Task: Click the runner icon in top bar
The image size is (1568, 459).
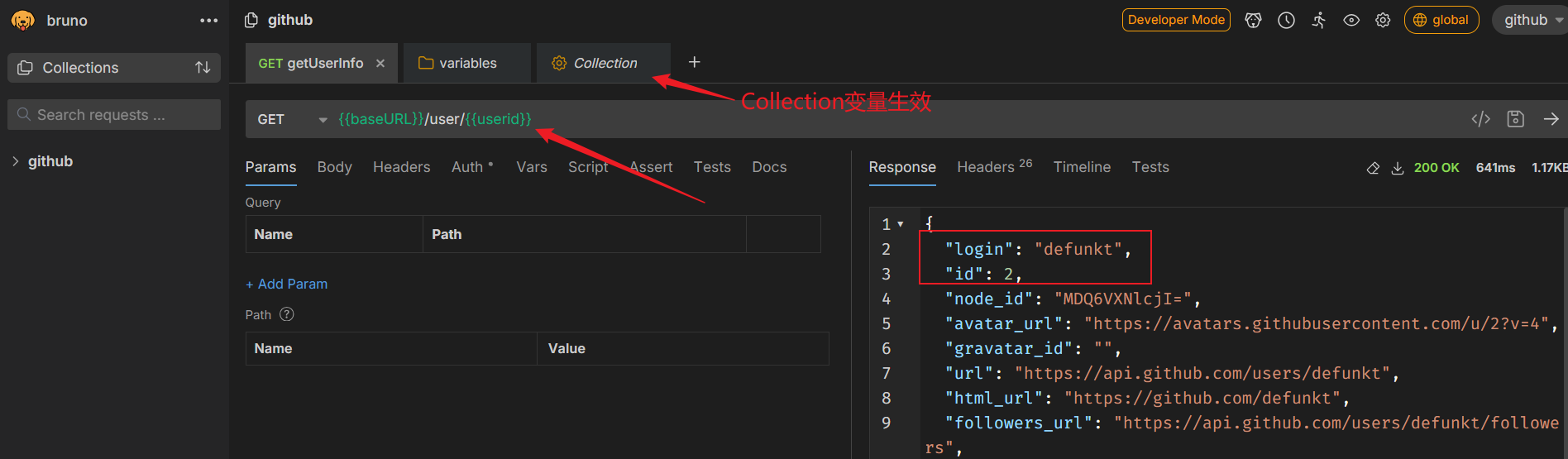Action: coord(1319,21)
